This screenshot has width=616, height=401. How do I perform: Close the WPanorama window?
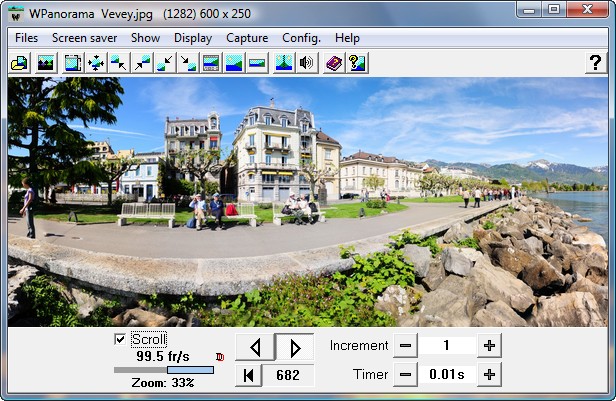coord(588,9)
